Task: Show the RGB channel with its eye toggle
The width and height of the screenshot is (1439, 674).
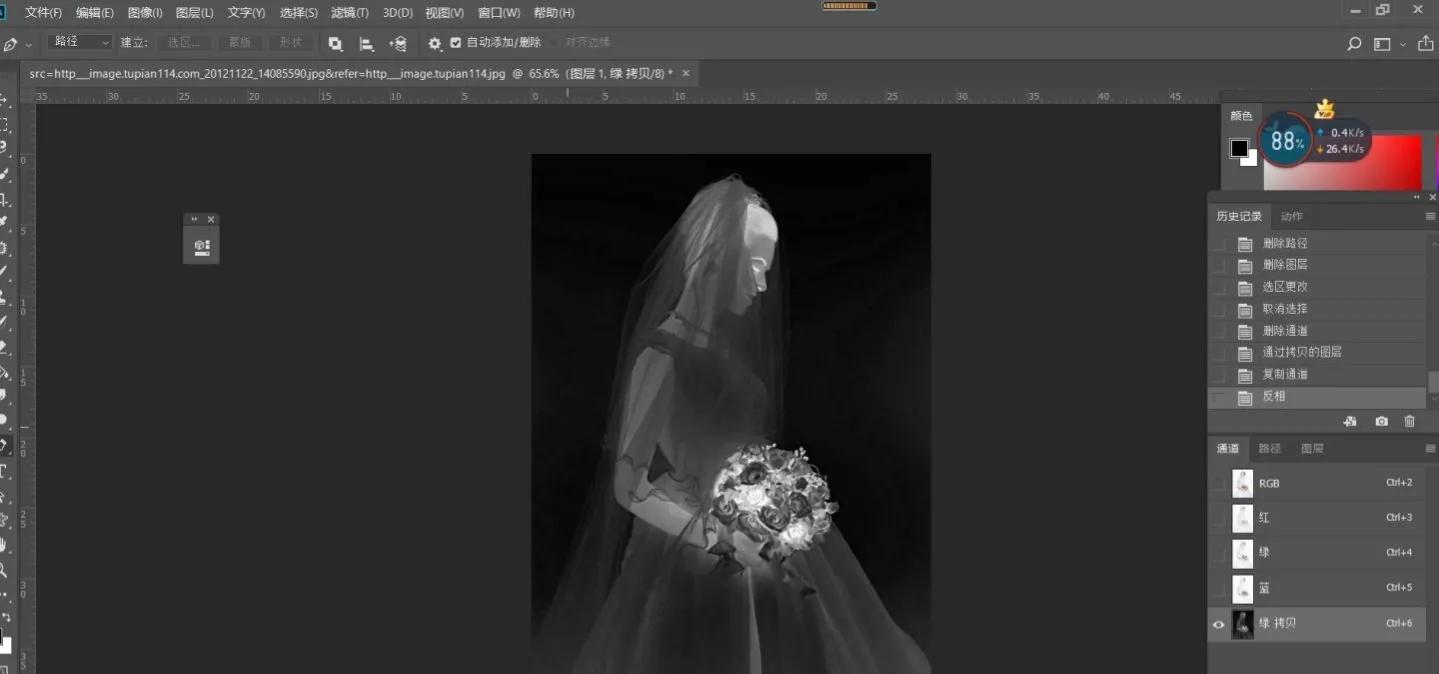Action: 1218,483
